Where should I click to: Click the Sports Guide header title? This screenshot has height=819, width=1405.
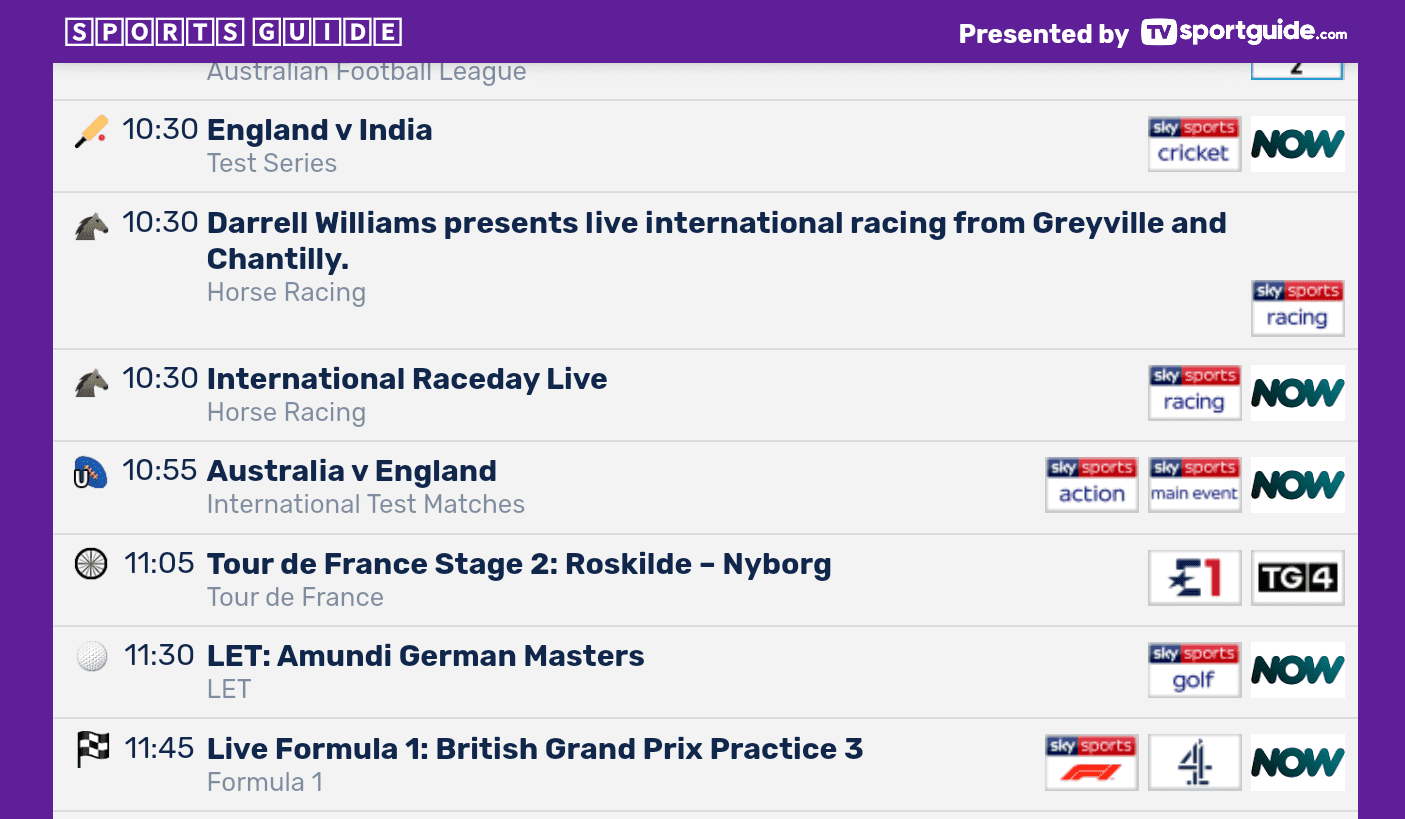coord(233,33)
